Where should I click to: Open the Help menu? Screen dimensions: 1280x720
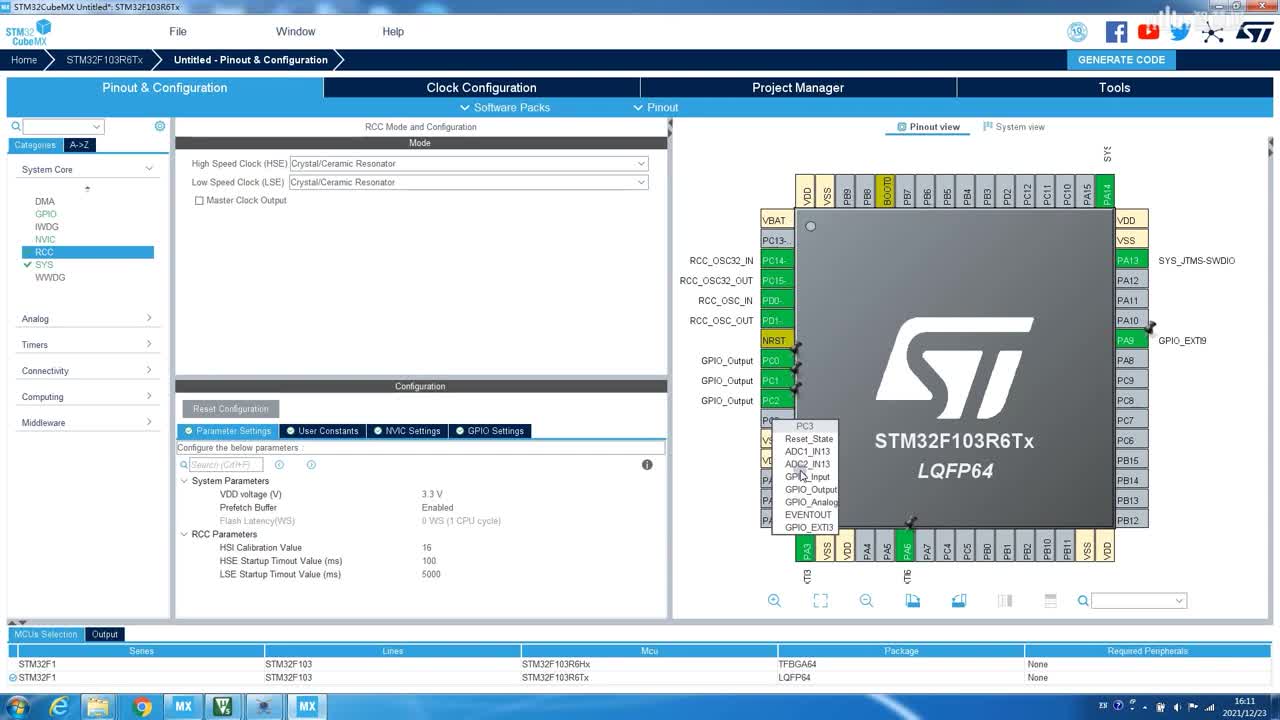(x=393, y=31)
